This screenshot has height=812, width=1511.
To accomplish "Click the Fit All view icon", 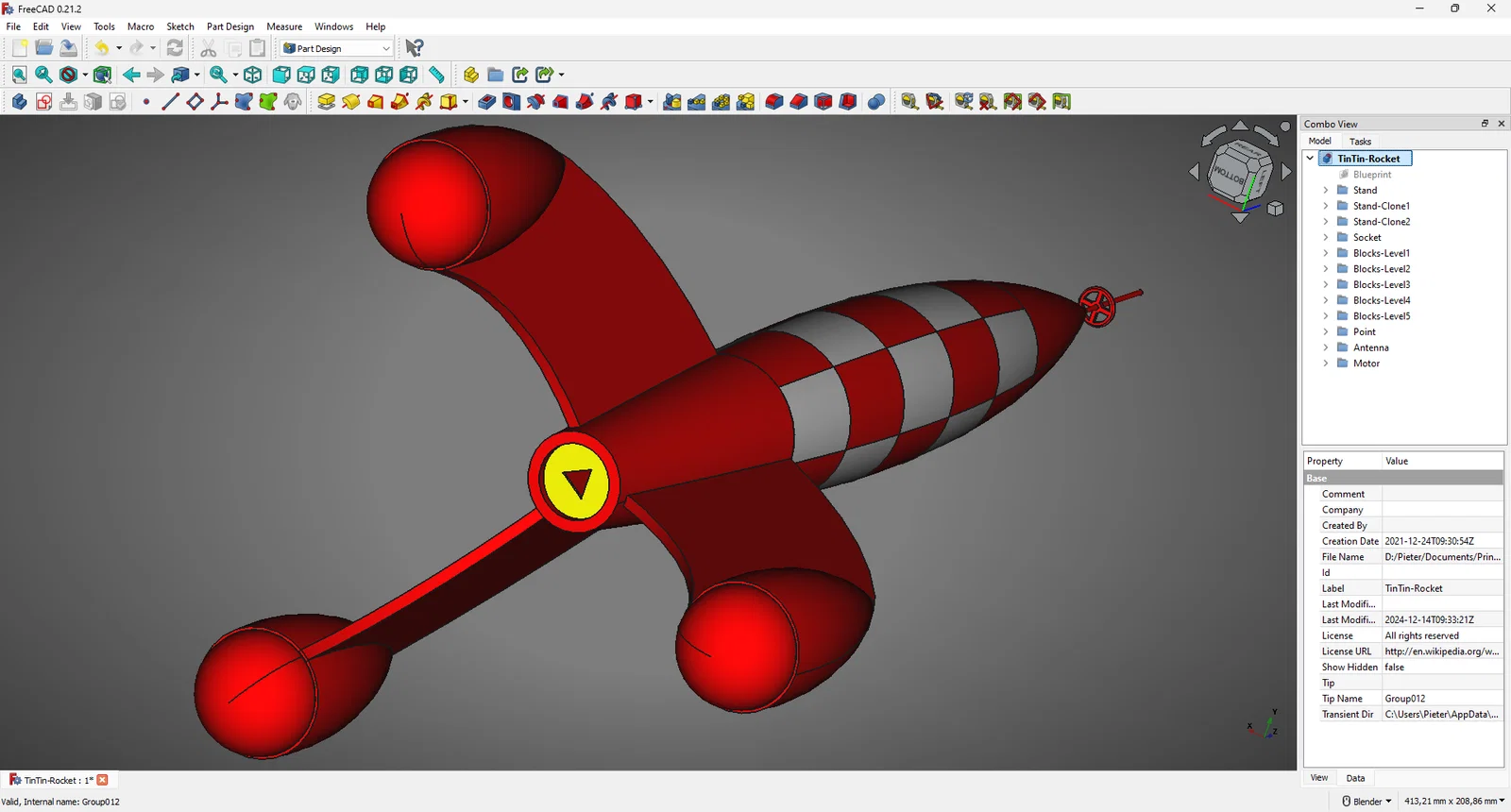I will pyautogui.click(x=19, y=75).
